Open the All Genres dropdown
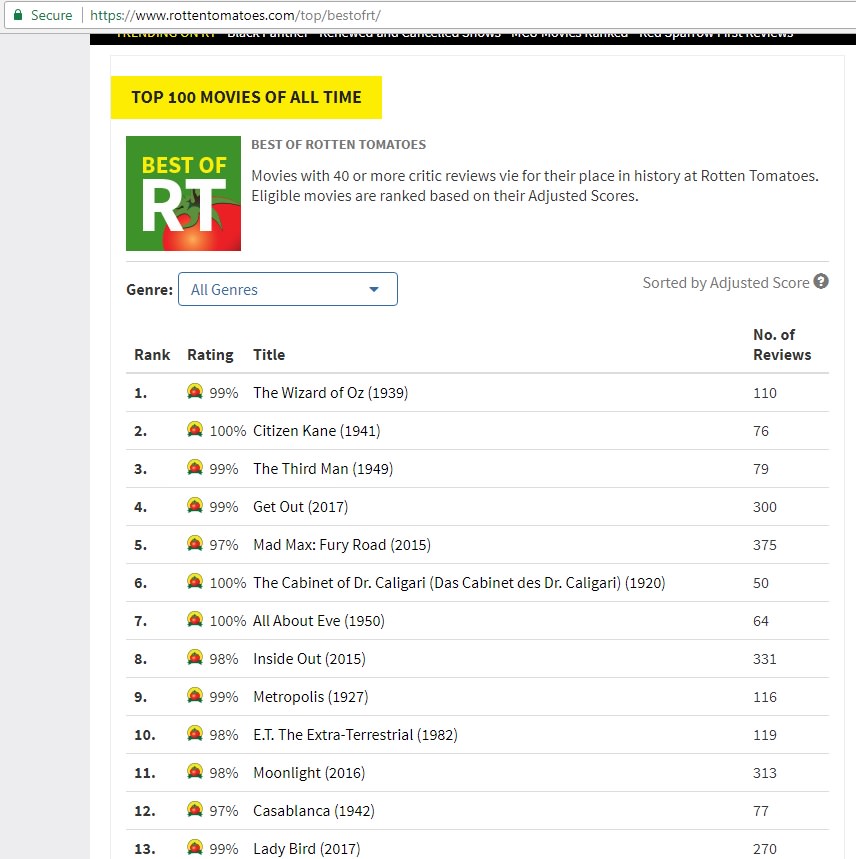856x859 pixels. pos(288,289)
